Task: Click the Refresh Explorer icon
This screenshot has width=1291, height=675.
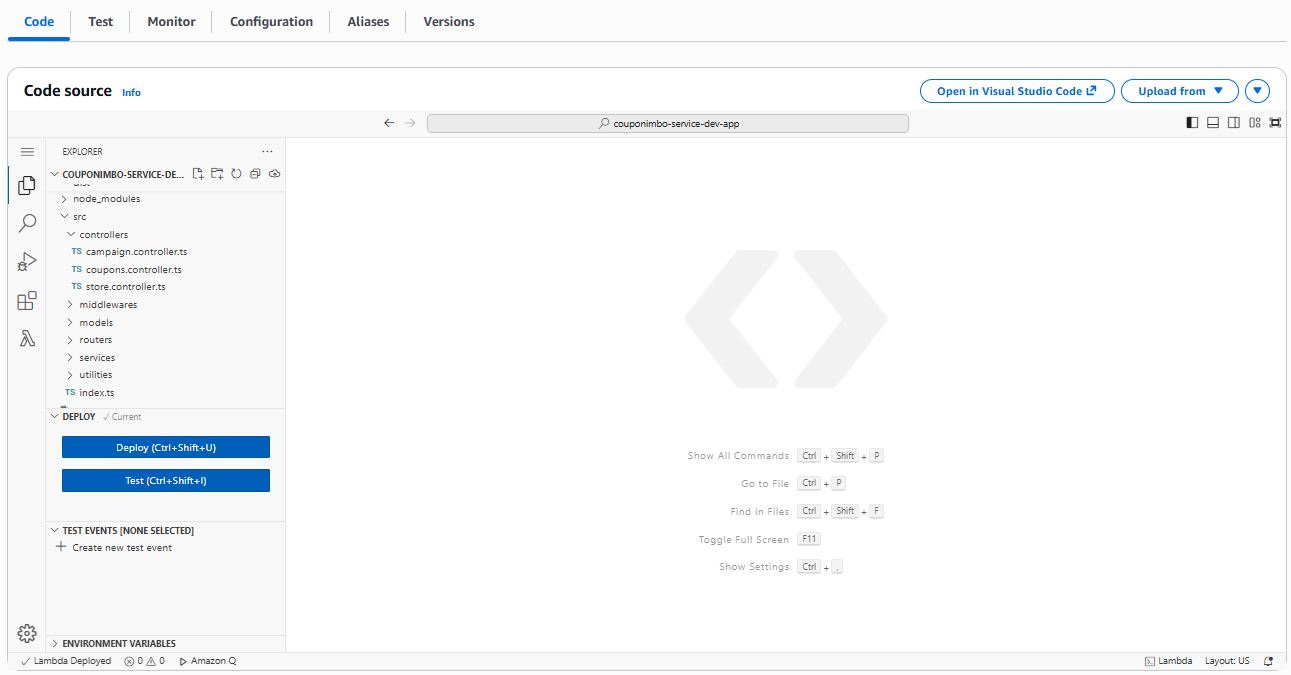Action: point(236,174)
